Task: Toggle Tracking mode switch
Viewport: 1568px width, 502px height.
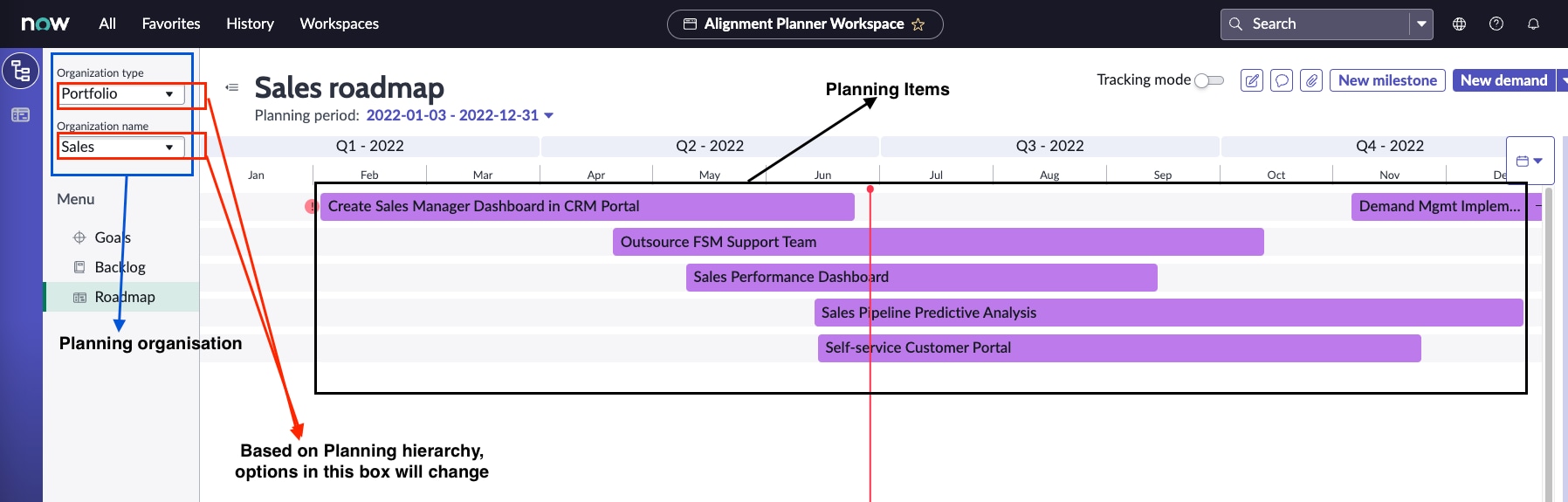Action: tap(1209, 80)
